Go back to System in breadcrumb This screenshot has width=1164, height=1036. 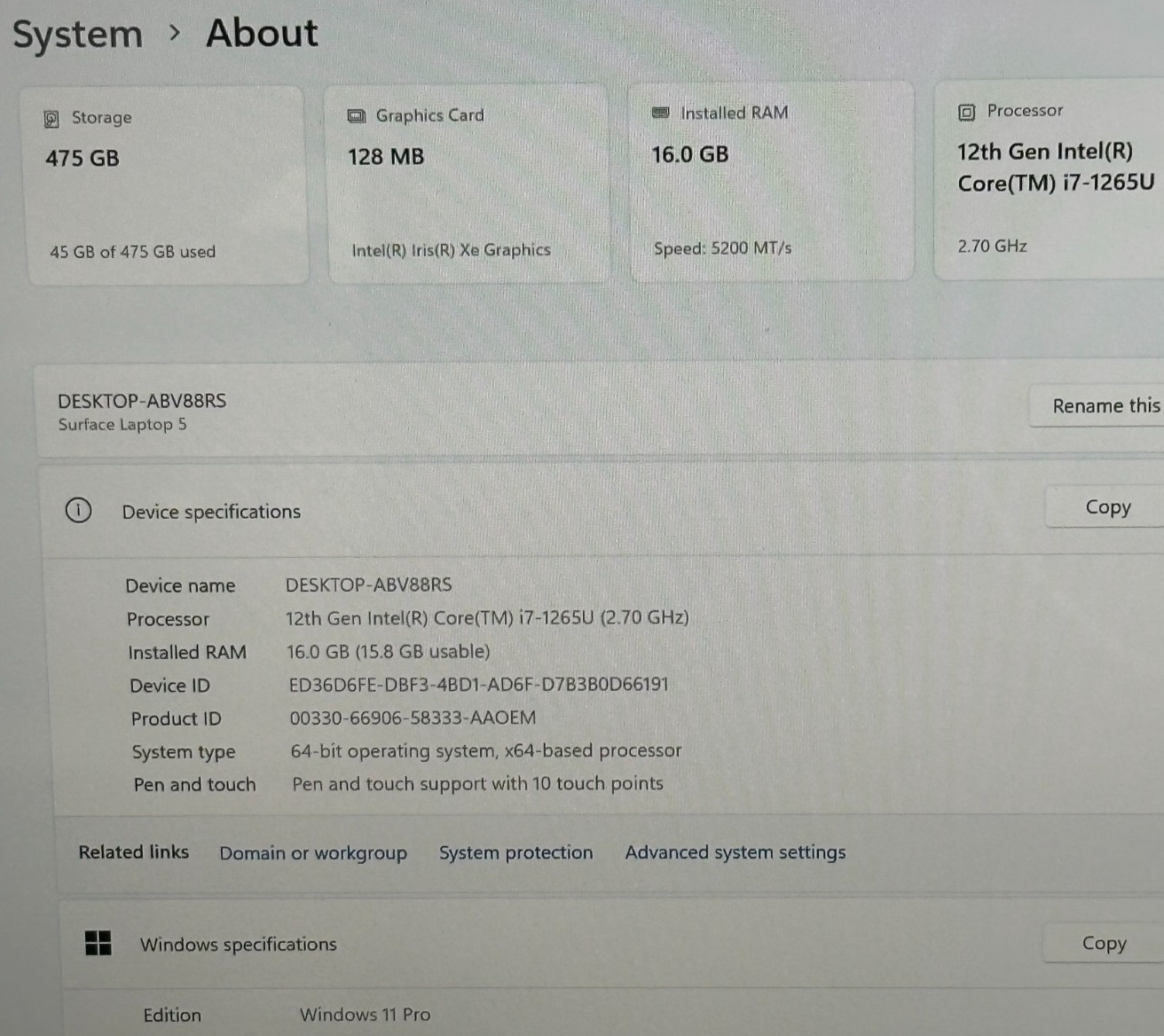(x=77, y=35)
